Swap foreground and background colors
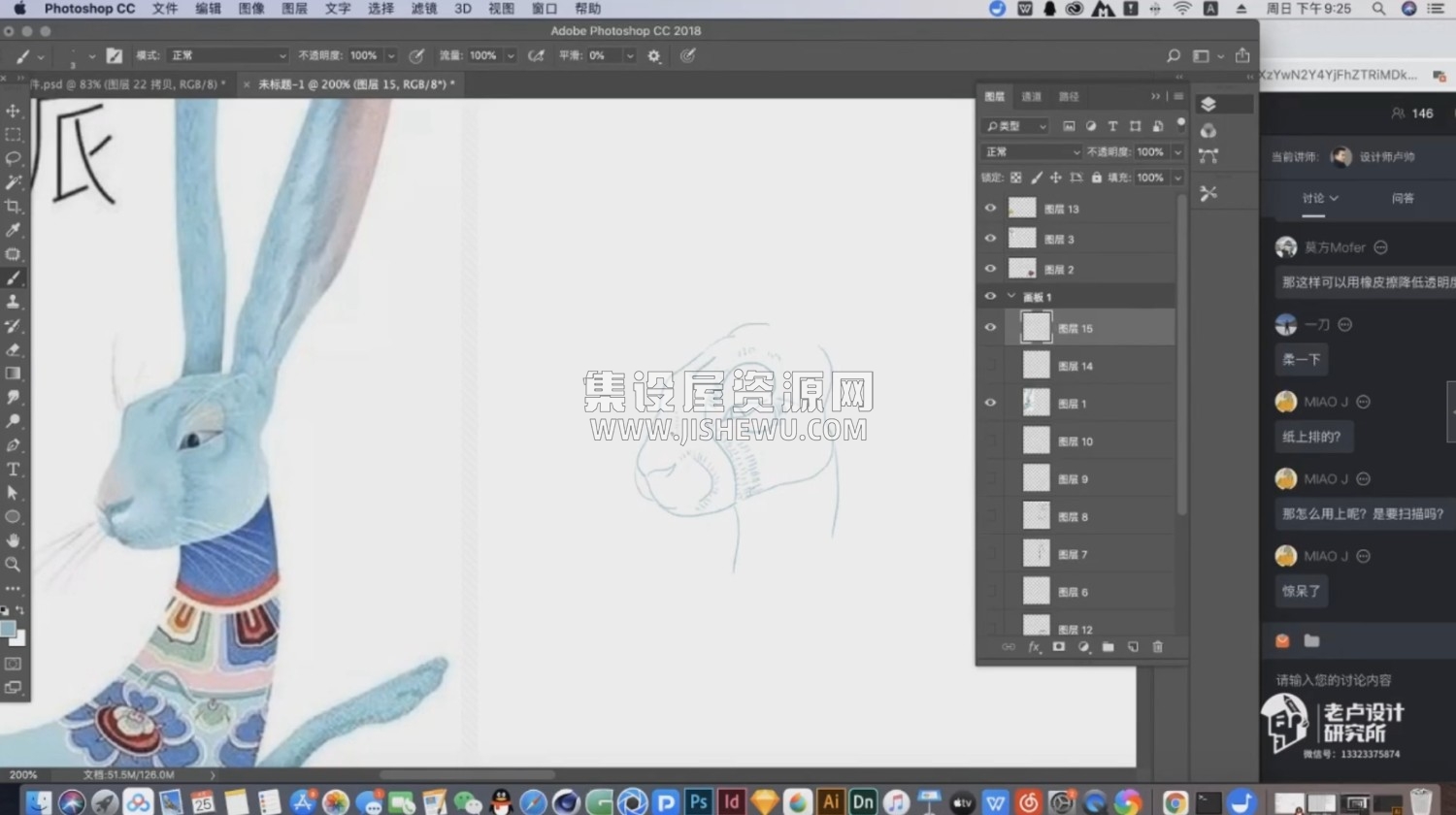Image resolution: width=1456 pixels, height=815 pixels. coord(20,611)
